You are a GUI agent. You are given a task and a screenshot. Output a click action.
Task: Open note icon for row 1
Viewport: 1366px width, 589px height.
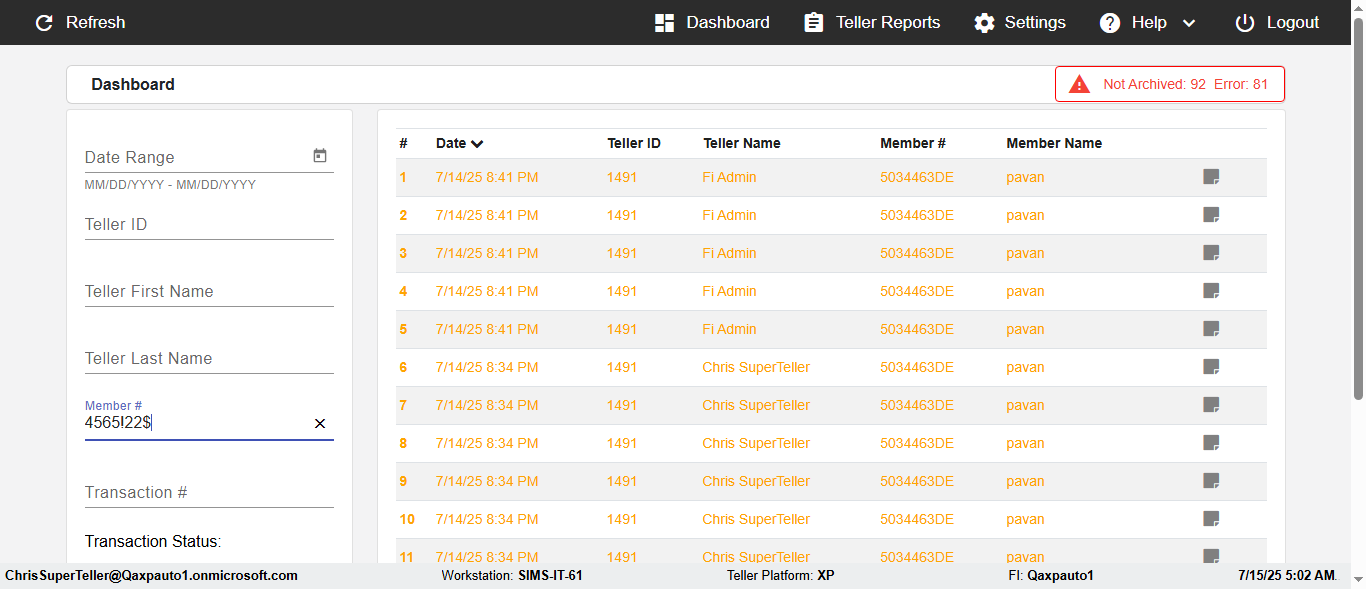coord(1211,177)
